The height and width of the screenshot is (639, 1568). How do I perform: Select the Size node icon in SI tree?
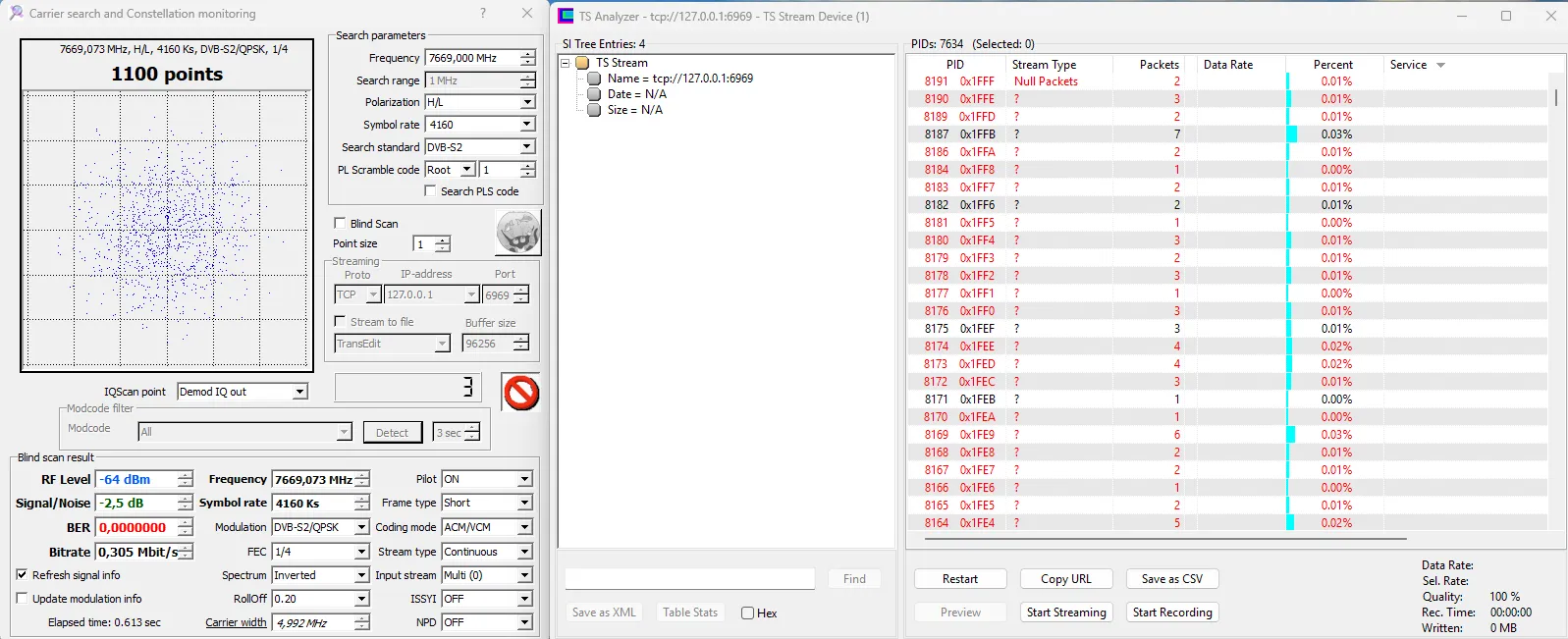tap(594, 110)
